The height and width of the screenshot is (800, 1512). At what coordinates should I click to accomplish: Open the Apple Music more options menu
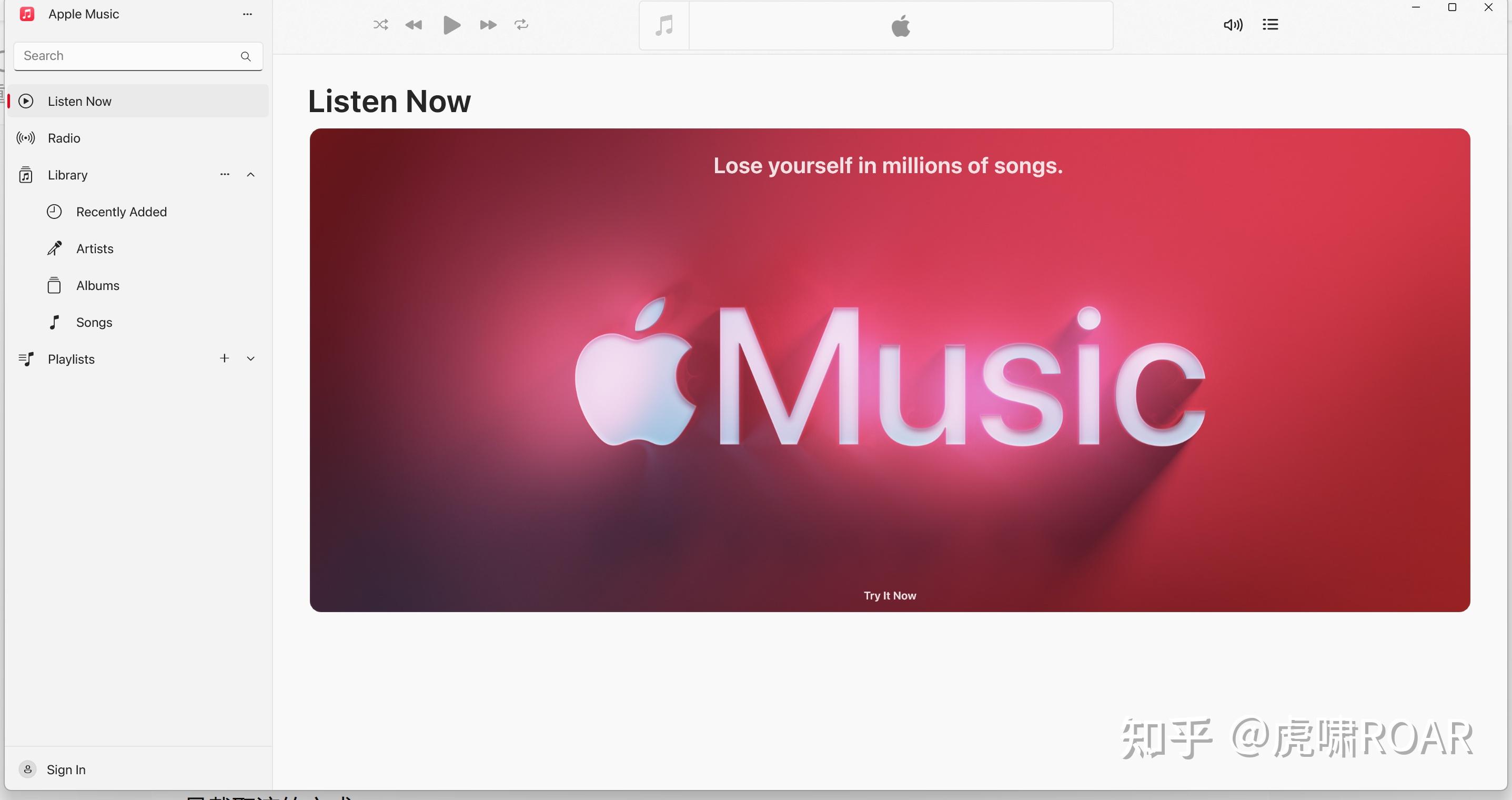tap(248, 14)
